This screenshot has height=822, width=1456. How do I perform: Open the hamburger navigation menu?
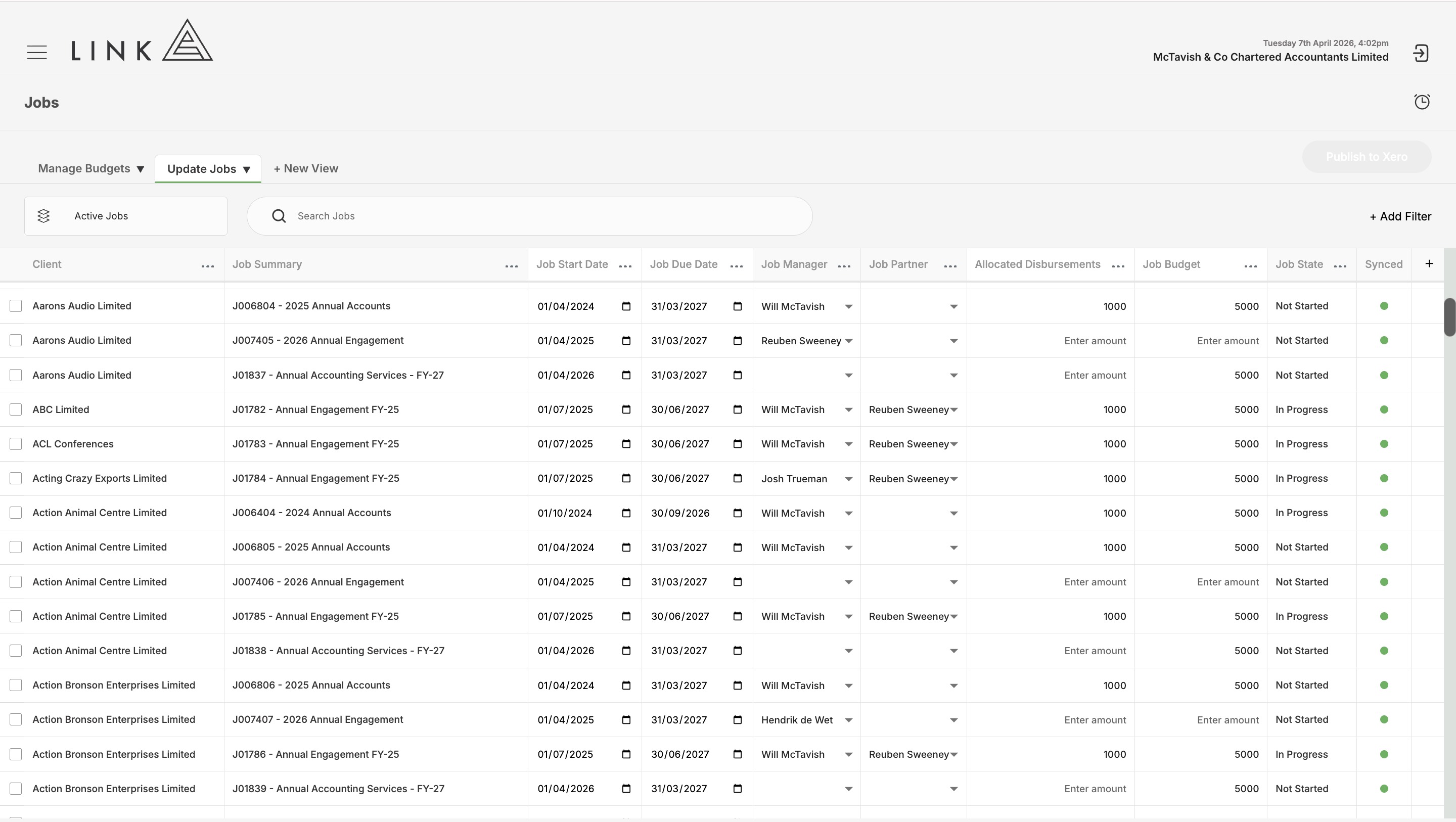[x=37, y=52]
